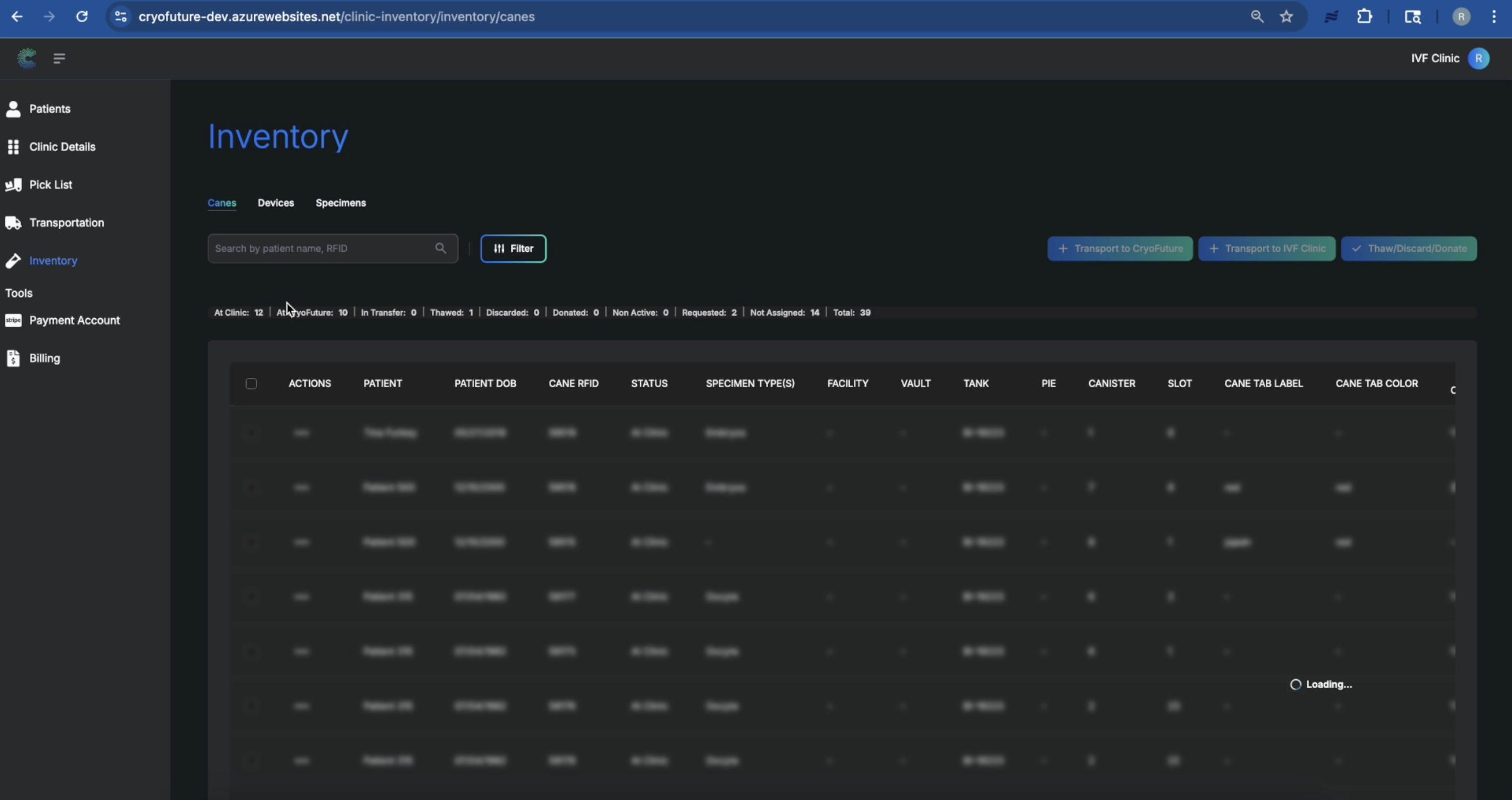Open Transportation truck icon in sidebar
This screenshot has width=1512, height=800.
[13, 223]
